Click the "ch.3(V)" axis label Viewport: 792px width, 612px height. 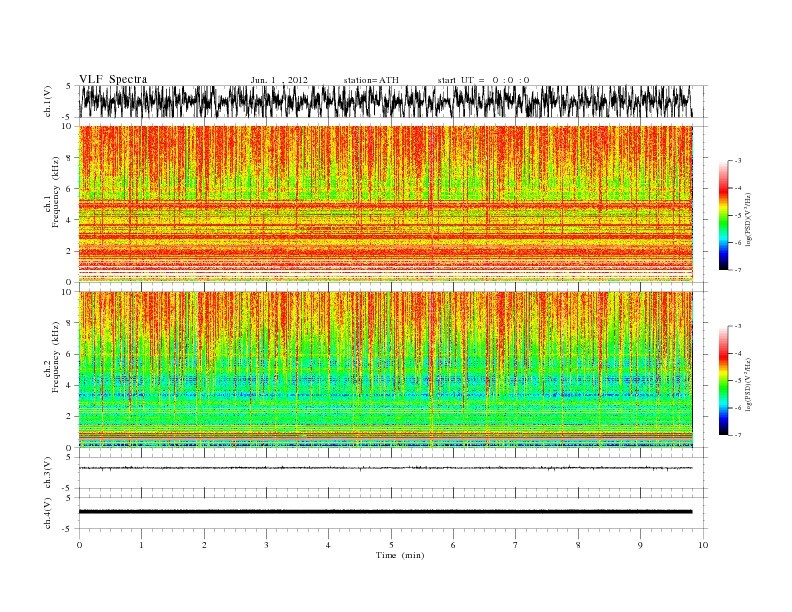pyautogui.click(x=48, y=473)
